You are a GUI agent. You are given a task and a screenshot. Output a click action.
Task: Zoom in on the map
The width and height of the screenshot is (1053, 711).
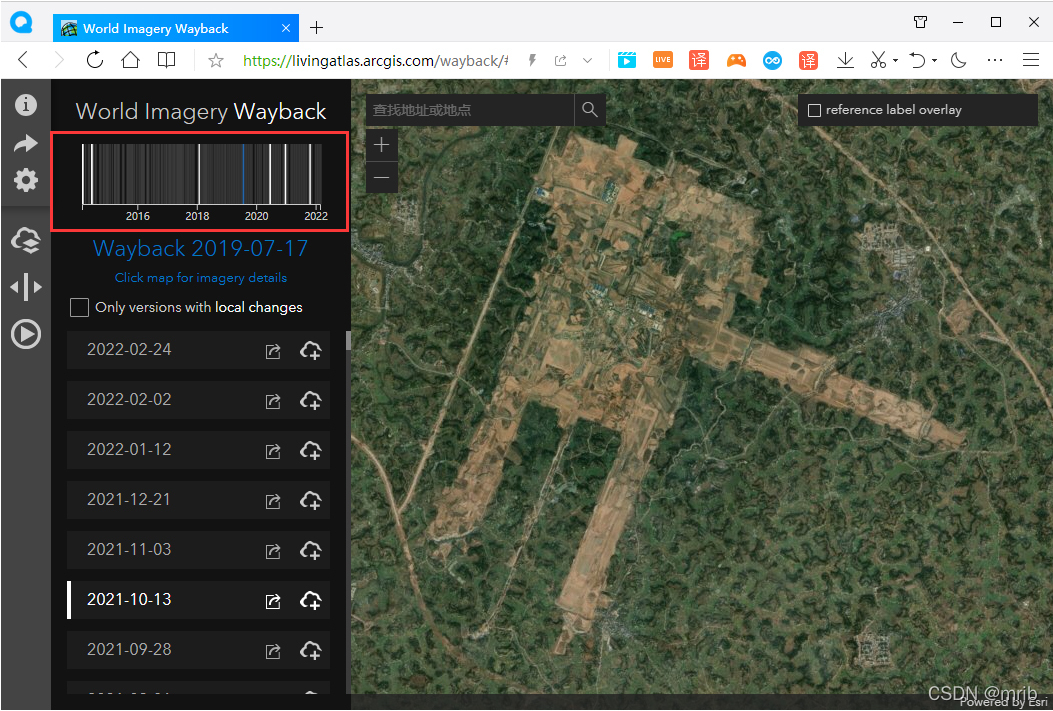[381, 144]
